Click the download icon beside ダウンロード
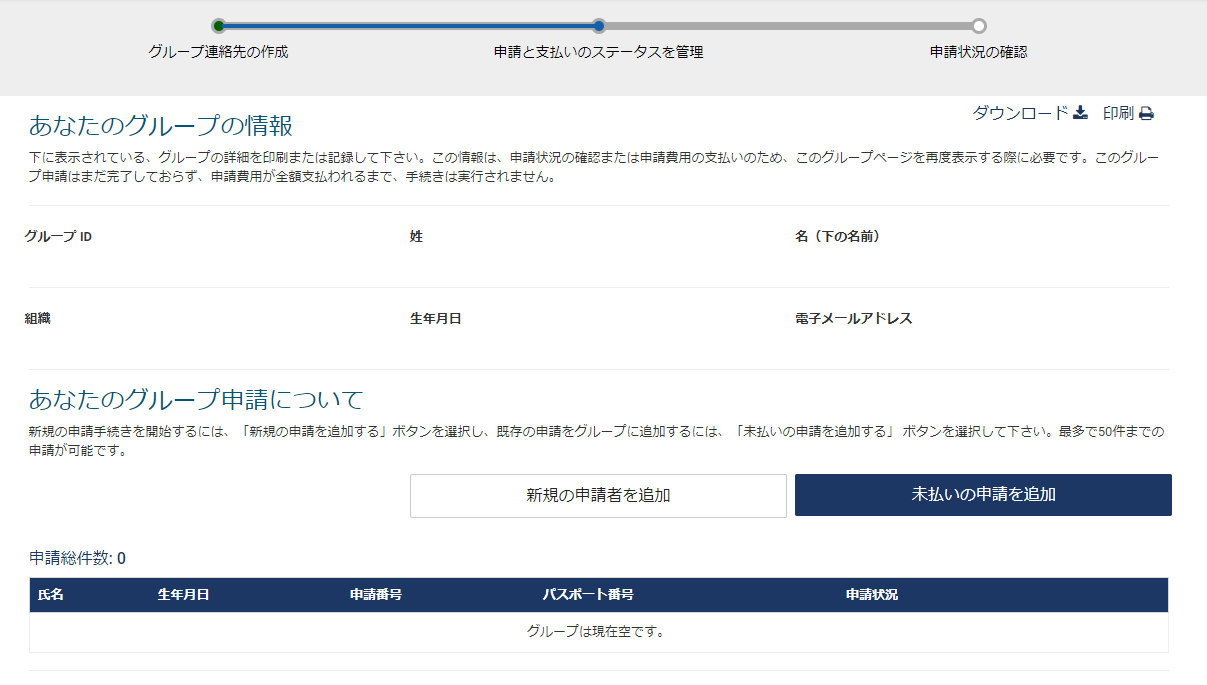Screen dimensions: 1207x685 [x=1080, y=113]
